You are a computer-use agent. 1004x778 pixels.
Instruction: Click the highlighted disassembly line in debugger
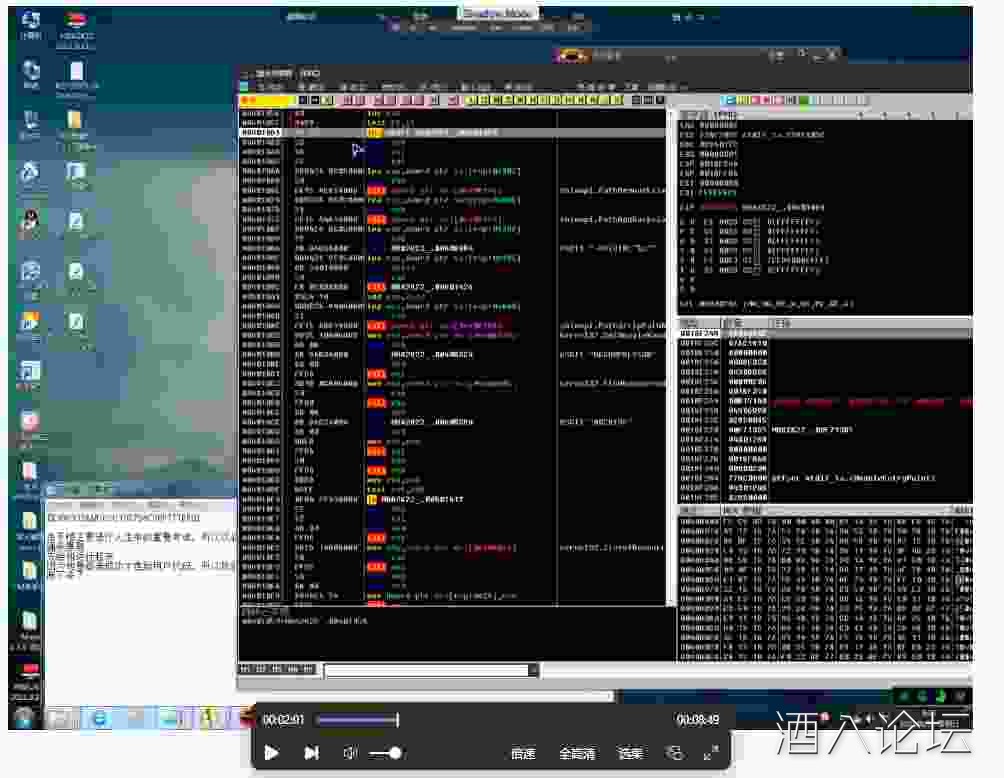(x=450, y=132)
